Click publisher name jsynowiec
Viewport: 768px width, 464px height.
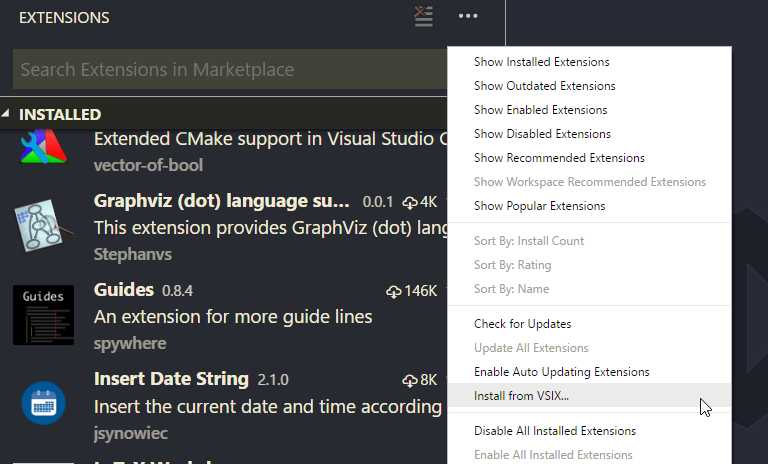[131, 433]
